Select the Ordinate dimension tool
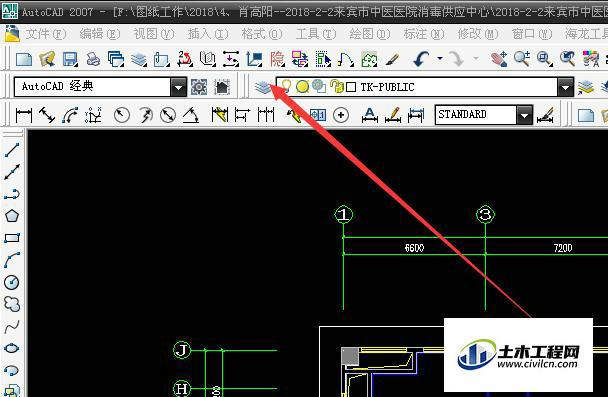 (x=93, y=115)
